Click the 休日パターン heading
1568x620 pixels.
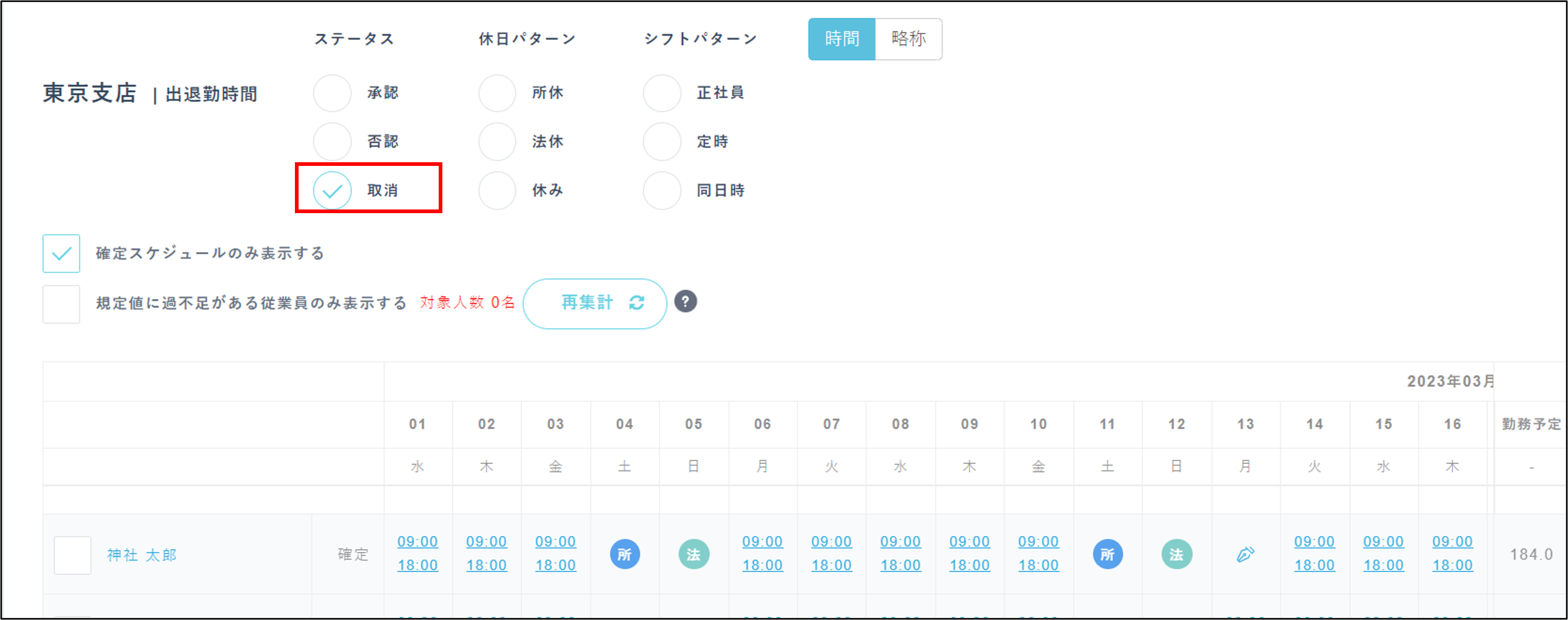click(x=527, y=39)
